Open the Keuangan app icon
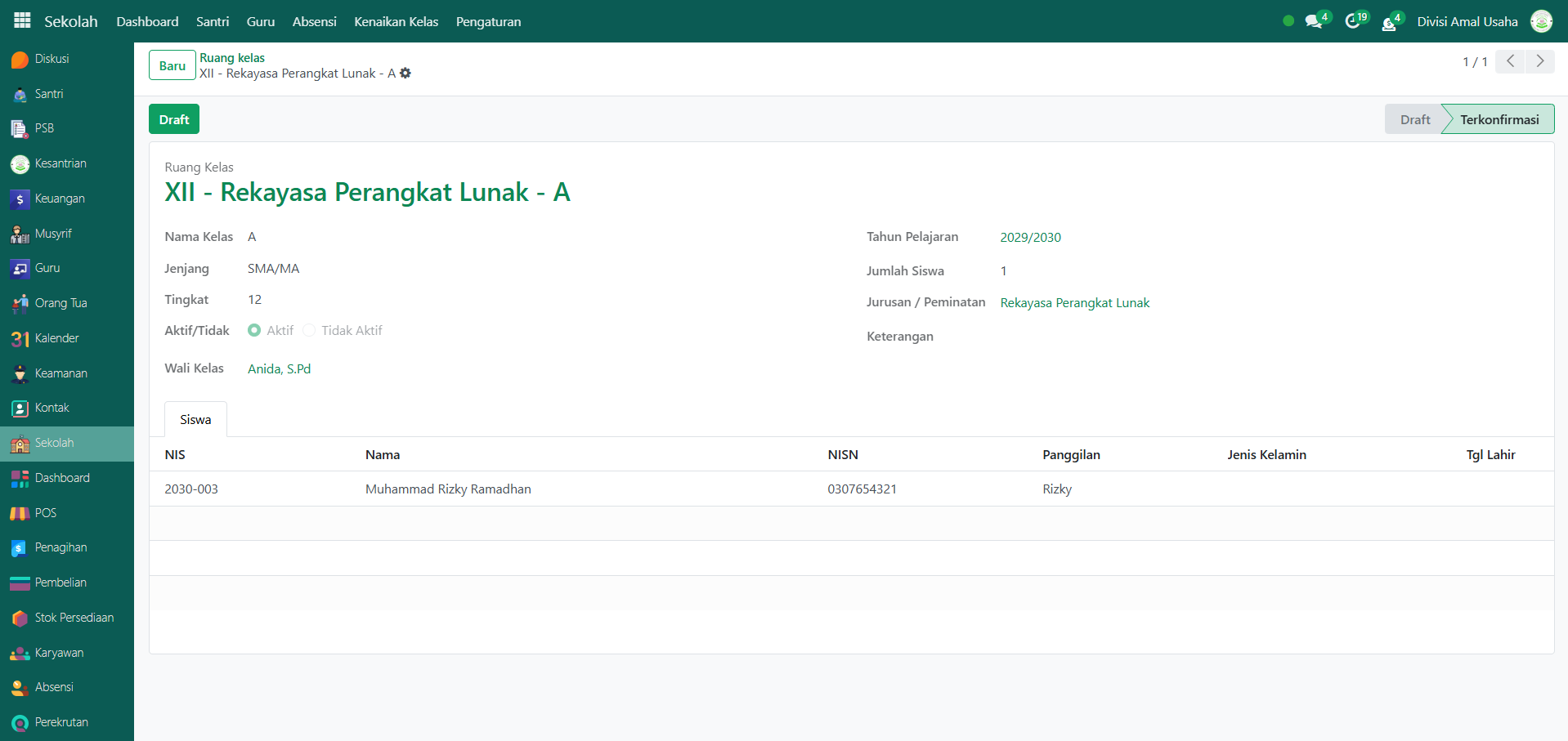Image resolution: width=1568 pixels, height=741 pixels. (x=20, y=199)
